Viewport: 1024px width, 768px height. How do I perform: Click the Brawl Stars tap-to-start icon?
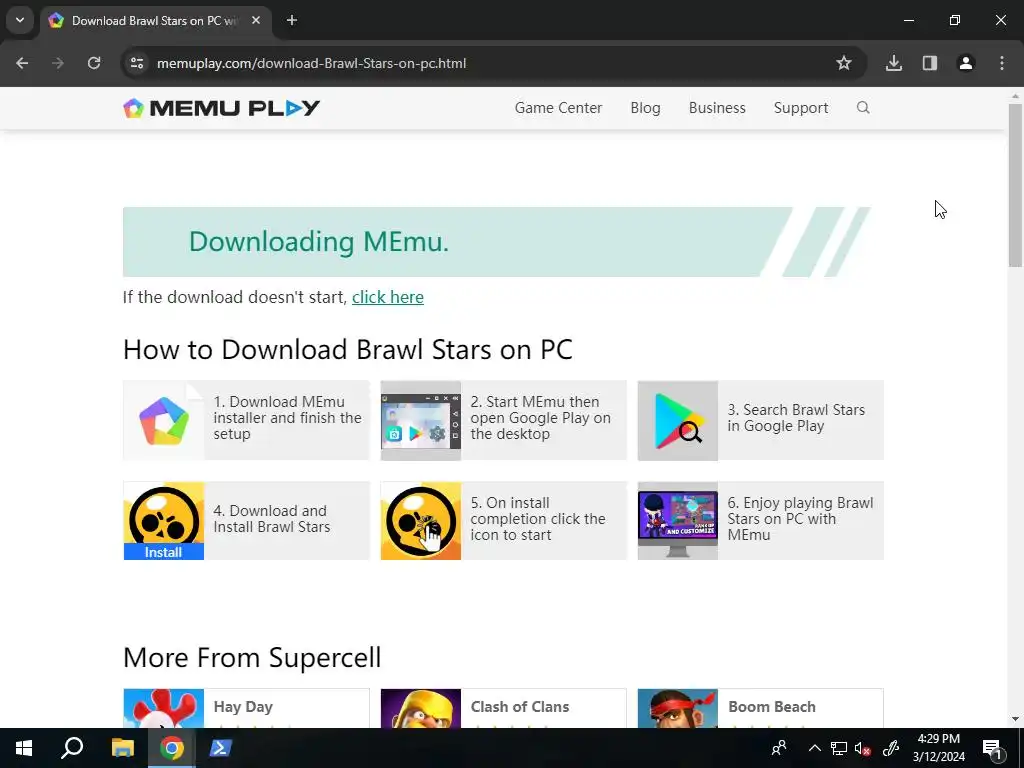tap(421, 520)
